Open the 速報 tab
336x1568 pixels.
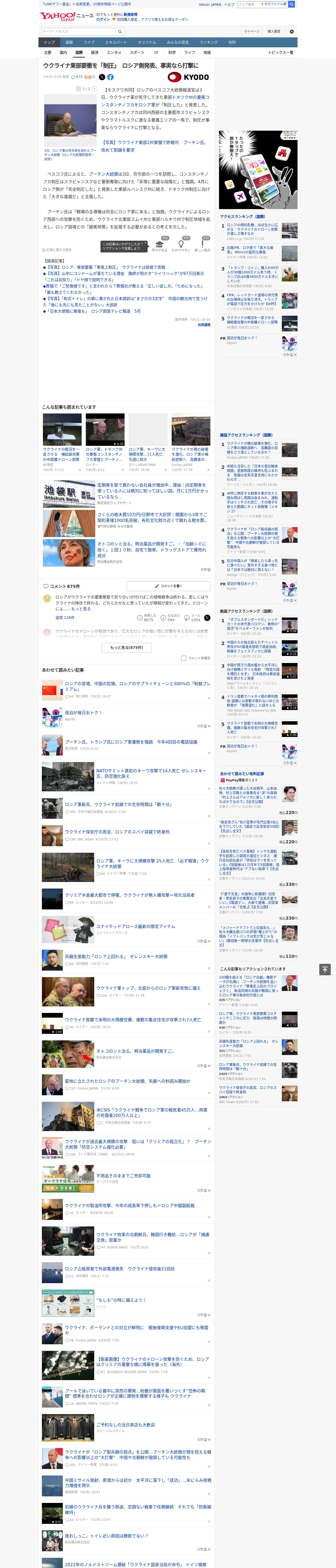click(69, 43)
